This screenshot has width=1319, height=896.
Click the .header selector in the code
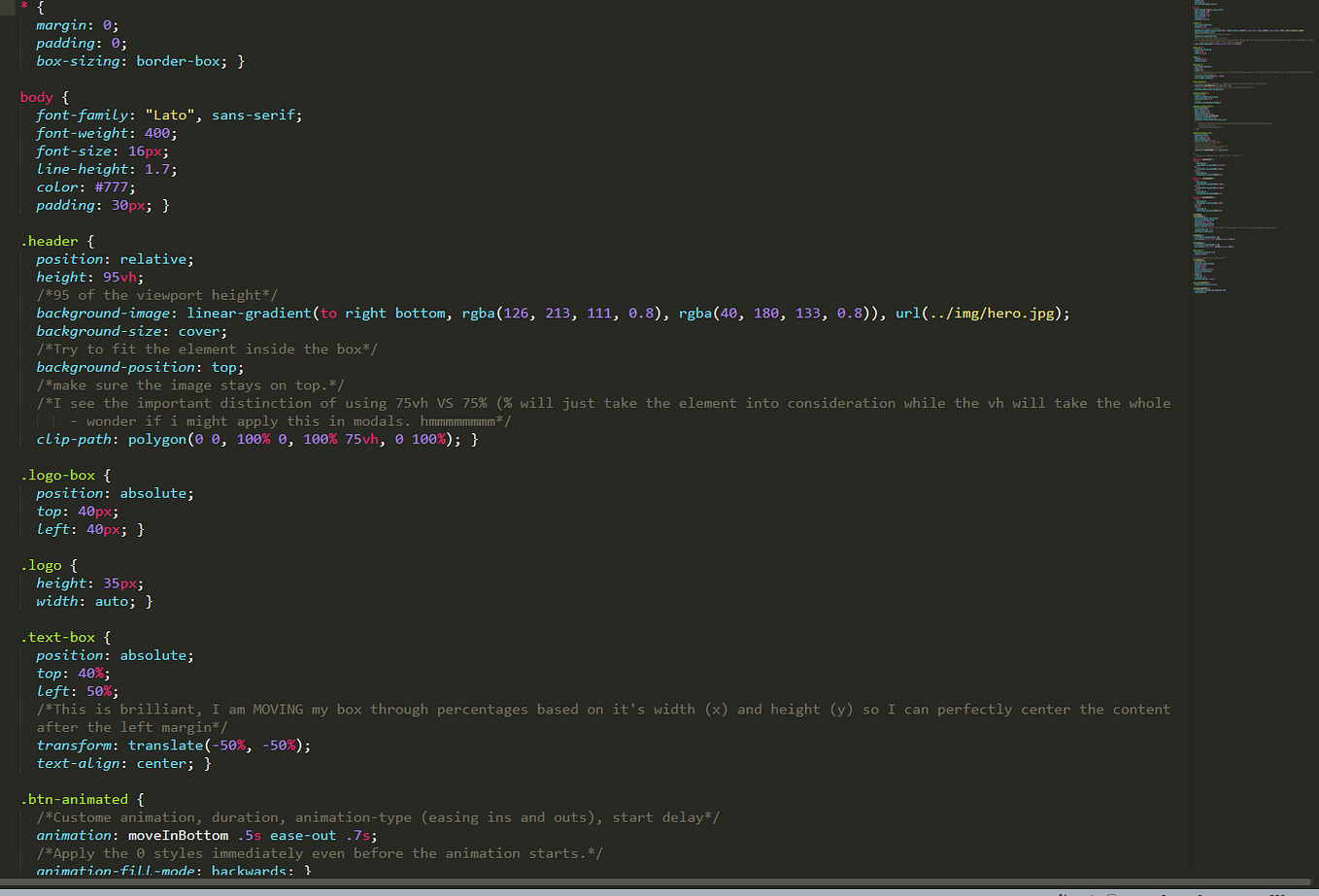[50, 240]
